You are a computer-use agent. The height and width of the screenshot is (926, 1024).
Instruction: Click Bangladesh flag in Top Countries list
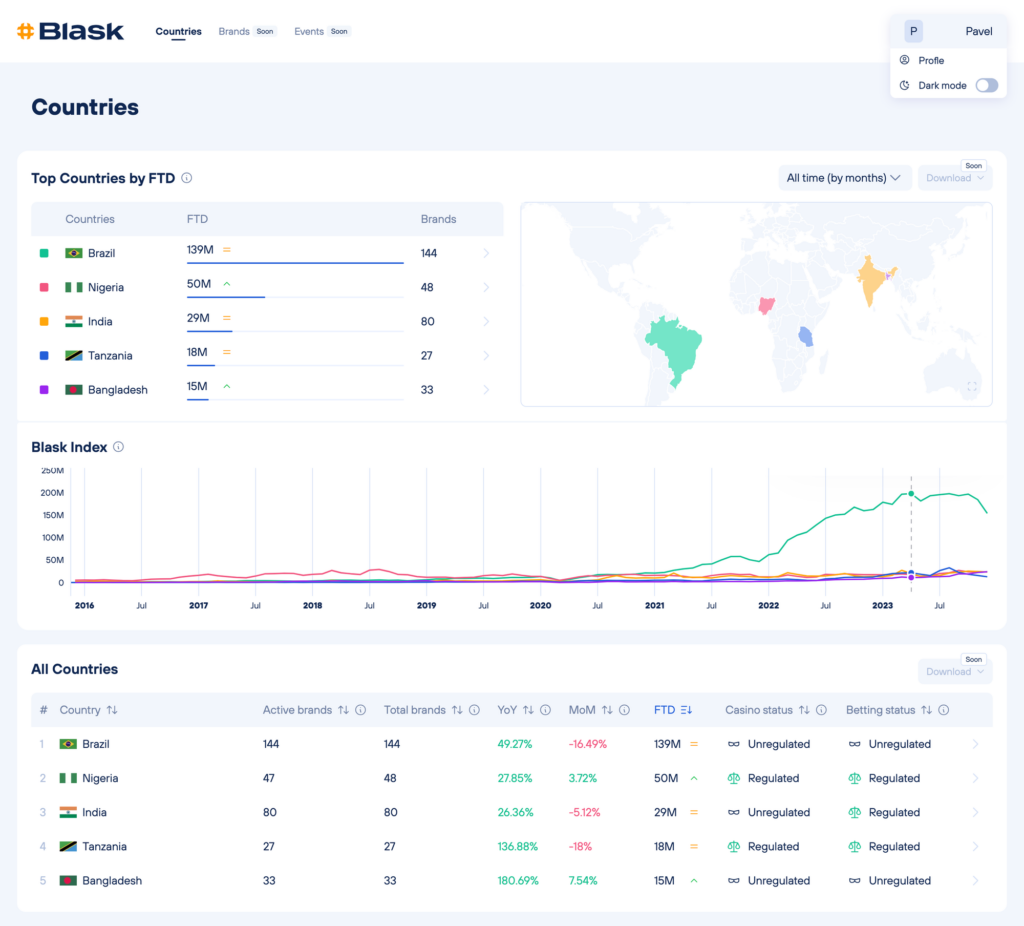(x=74, y=390)
